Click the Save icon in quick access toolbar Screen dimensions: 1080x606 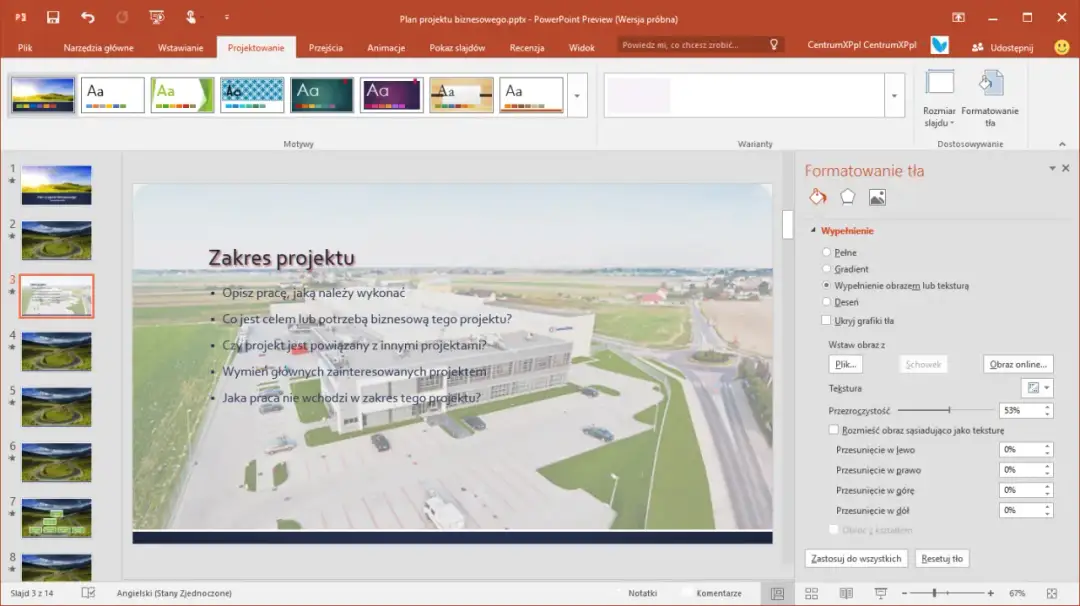point(53,17)
